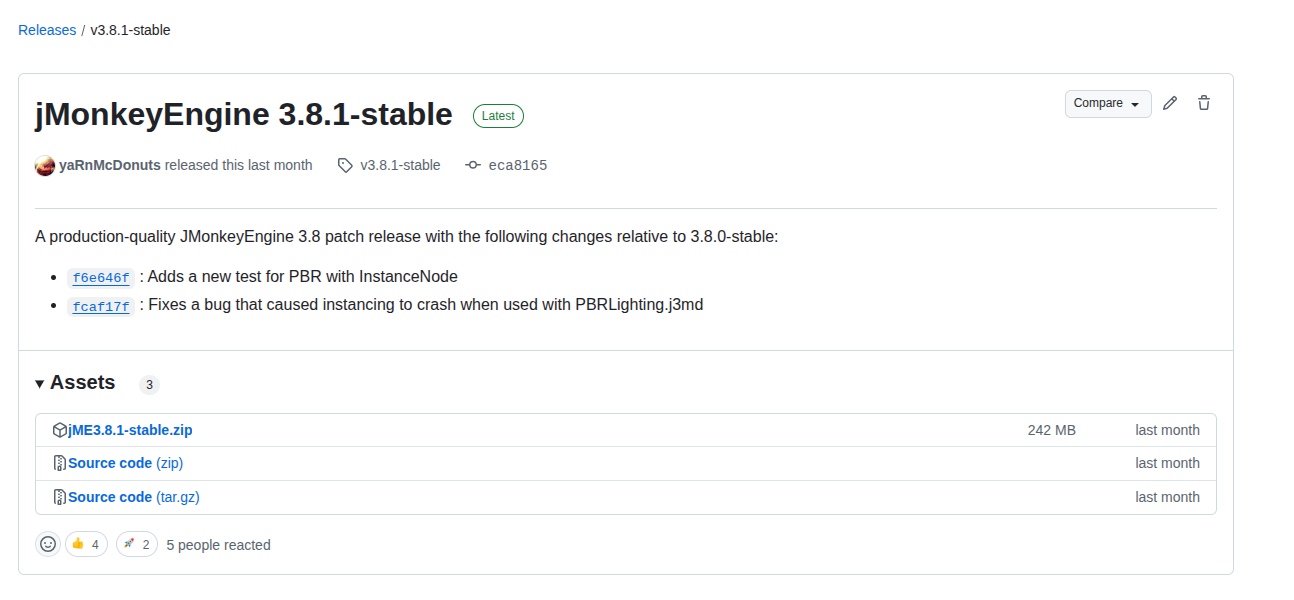Click the tag icon beside v3.8.1-stable
The width and height of the screenshot is (1294, 600).
pos(345,166)
